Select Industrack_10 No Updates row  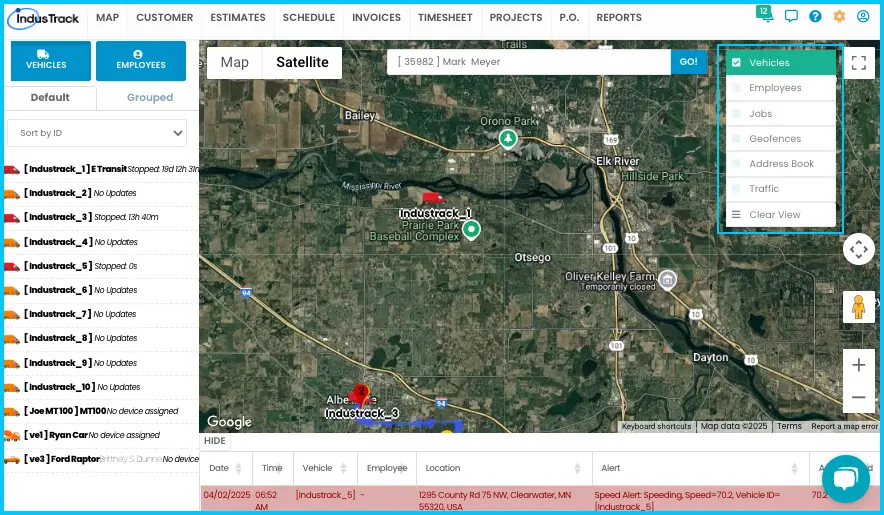point(101,388)
